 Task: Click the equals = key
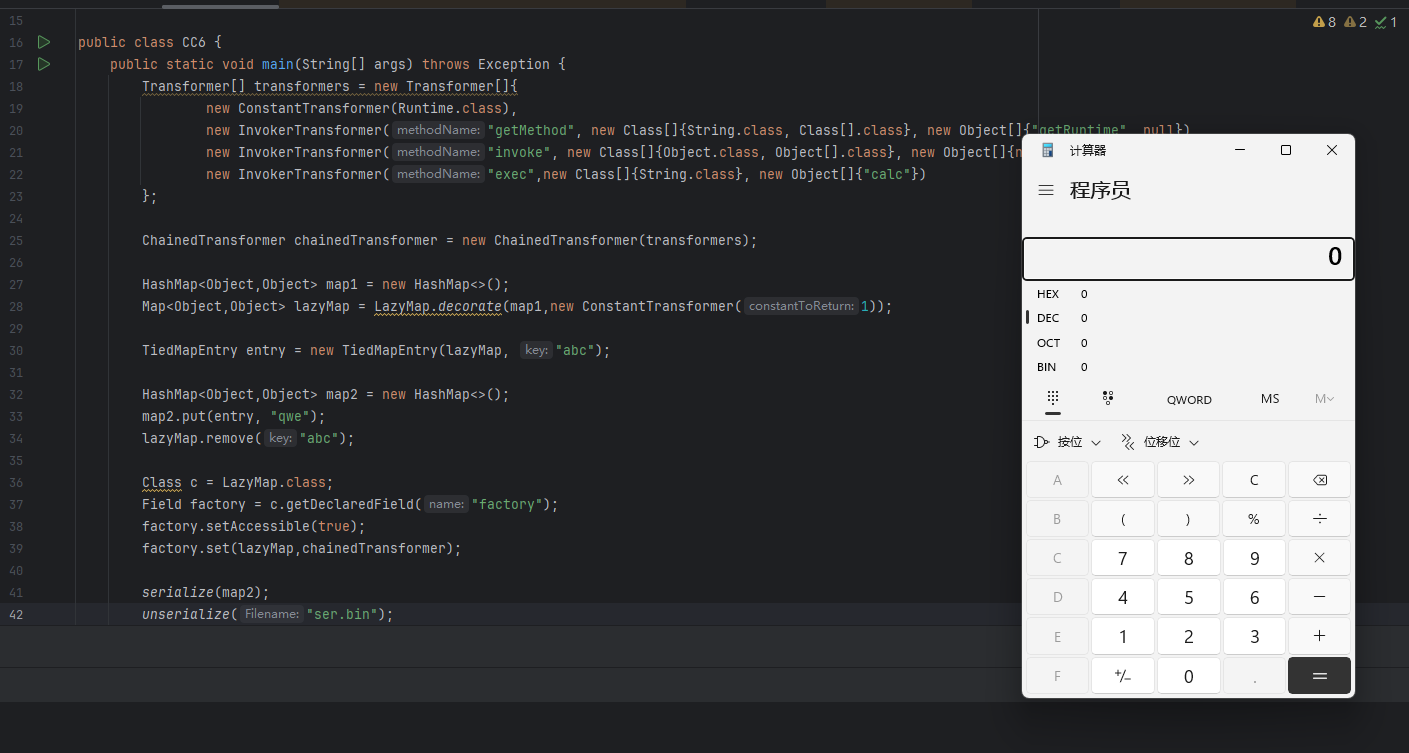(x=1319, y=676)
